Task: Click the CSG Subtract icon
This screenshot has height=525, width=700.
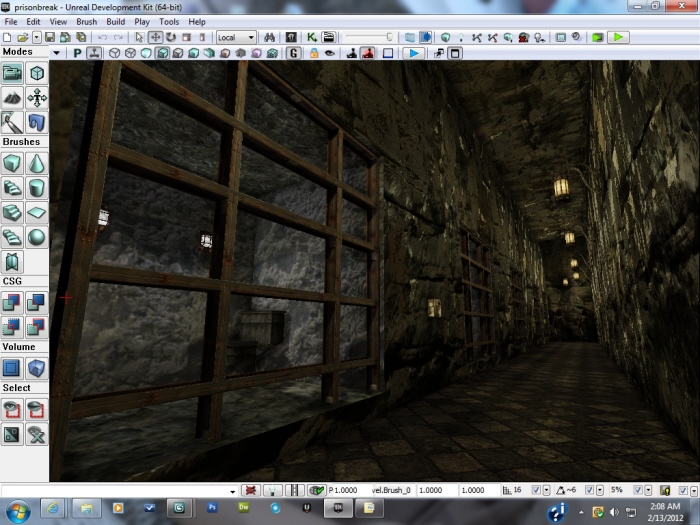Action: click(36, 302)
